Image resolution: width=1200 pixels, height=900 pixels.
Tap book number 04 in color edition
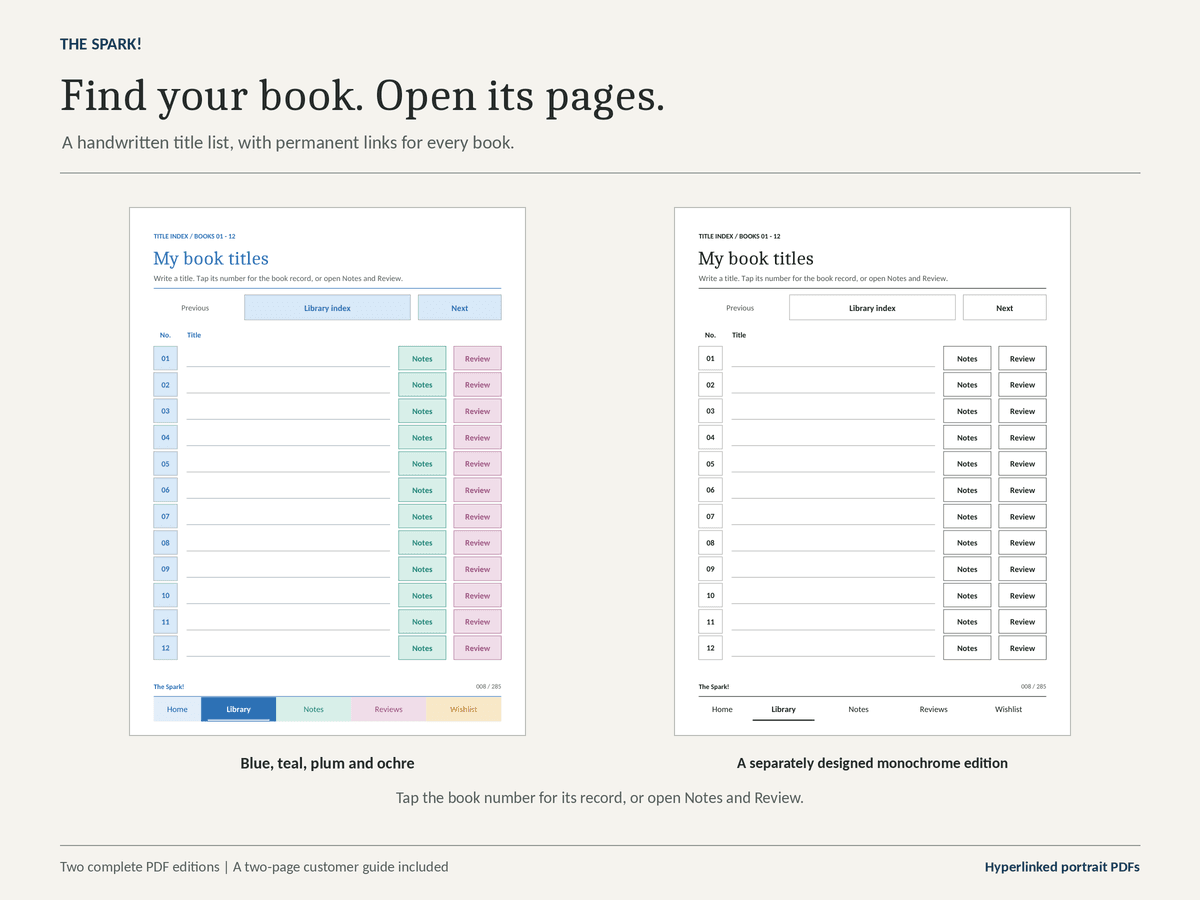(165, 437)
